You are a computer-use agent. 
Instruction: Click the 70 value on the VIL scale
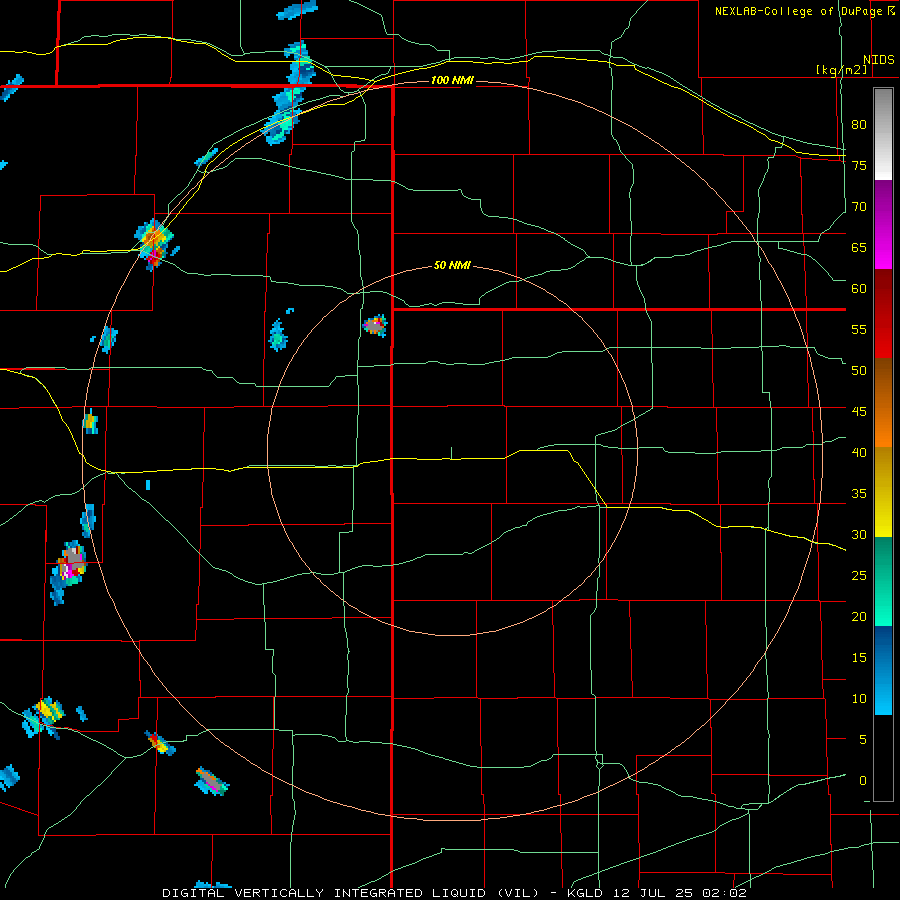[859, 207]
